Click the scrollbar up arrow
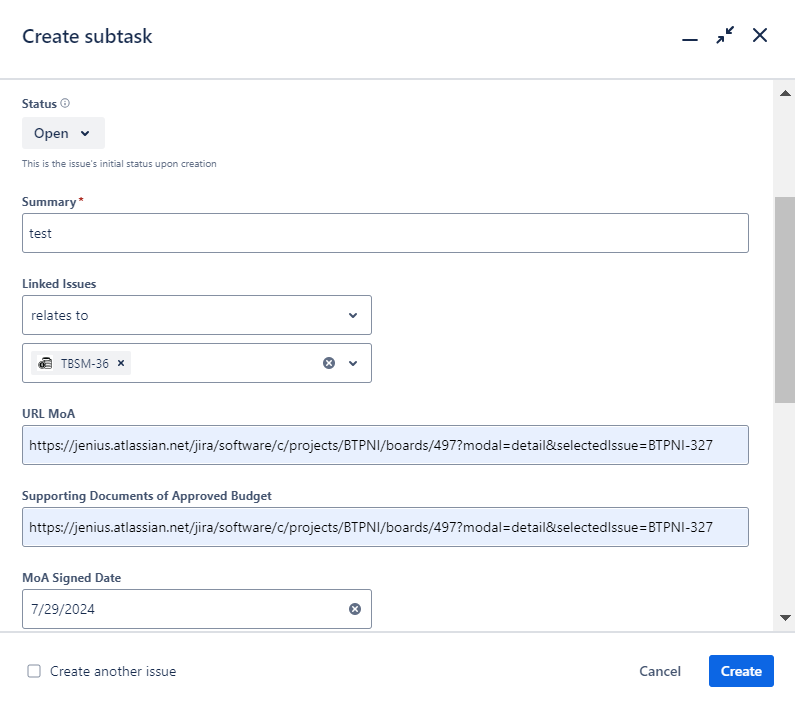Image resolution: width=795 pixels, height=704 pixels. (785, 93)
